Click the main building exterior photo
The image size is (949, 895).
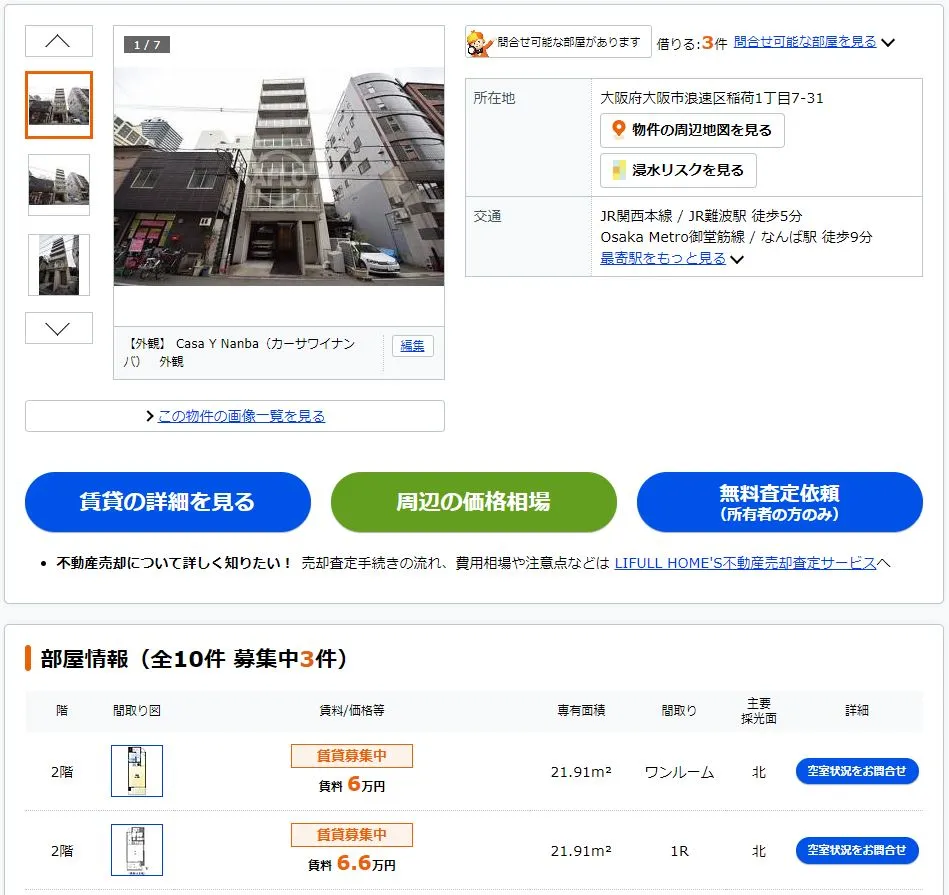(x=279, y=176)
